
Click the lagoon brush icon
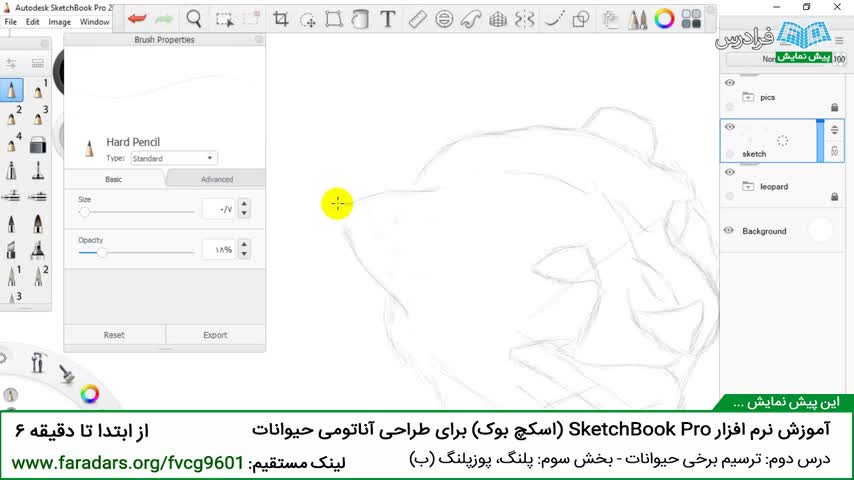coord(66,373)
